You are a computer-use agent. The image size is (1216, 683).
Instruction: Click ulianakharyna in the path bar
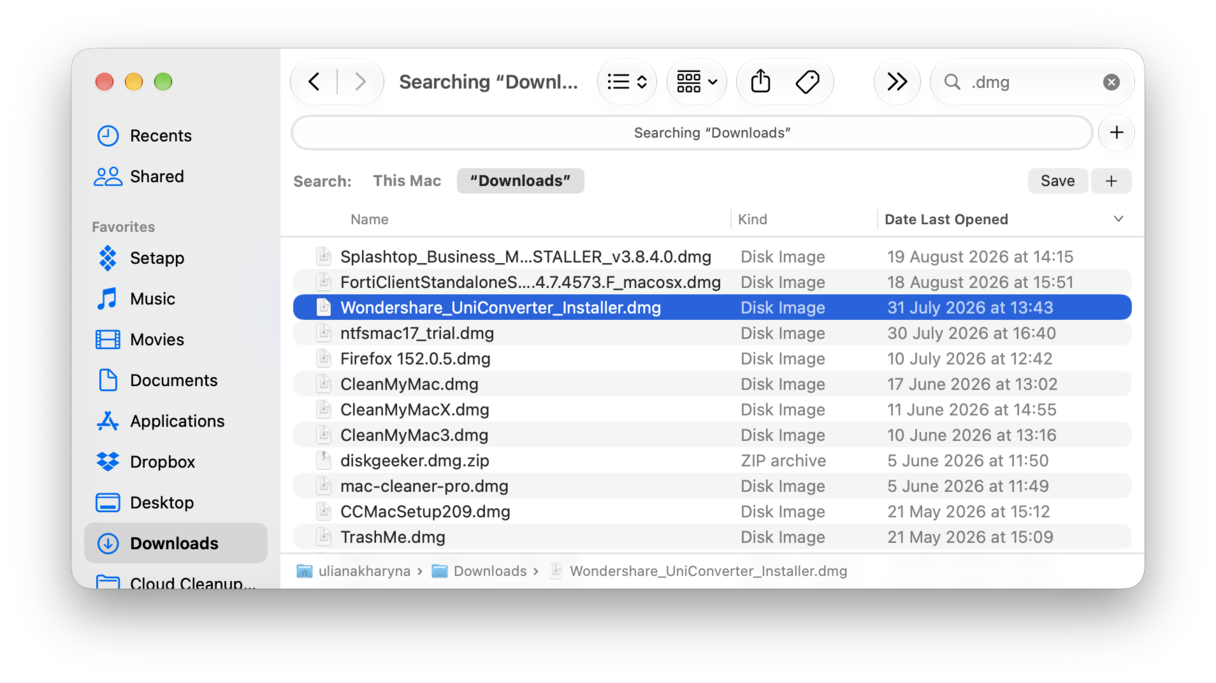353,571
